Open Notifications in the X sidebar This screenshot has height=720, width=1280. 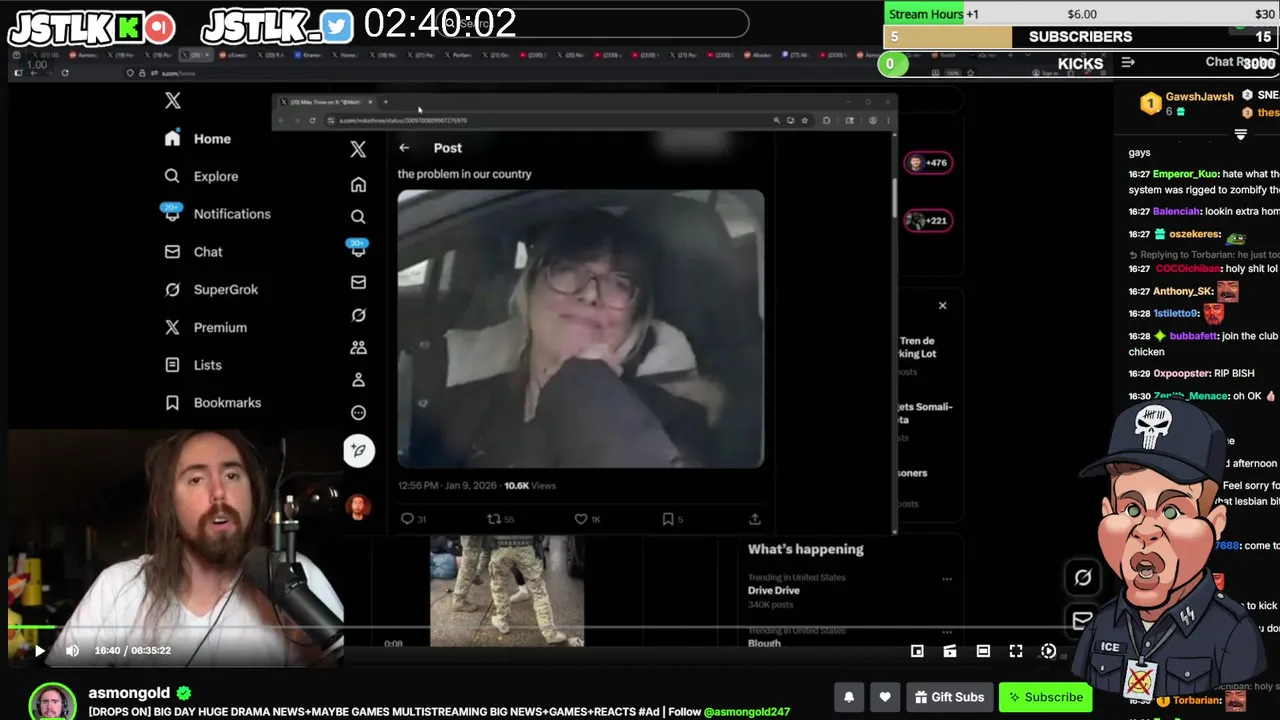(218, 214)
